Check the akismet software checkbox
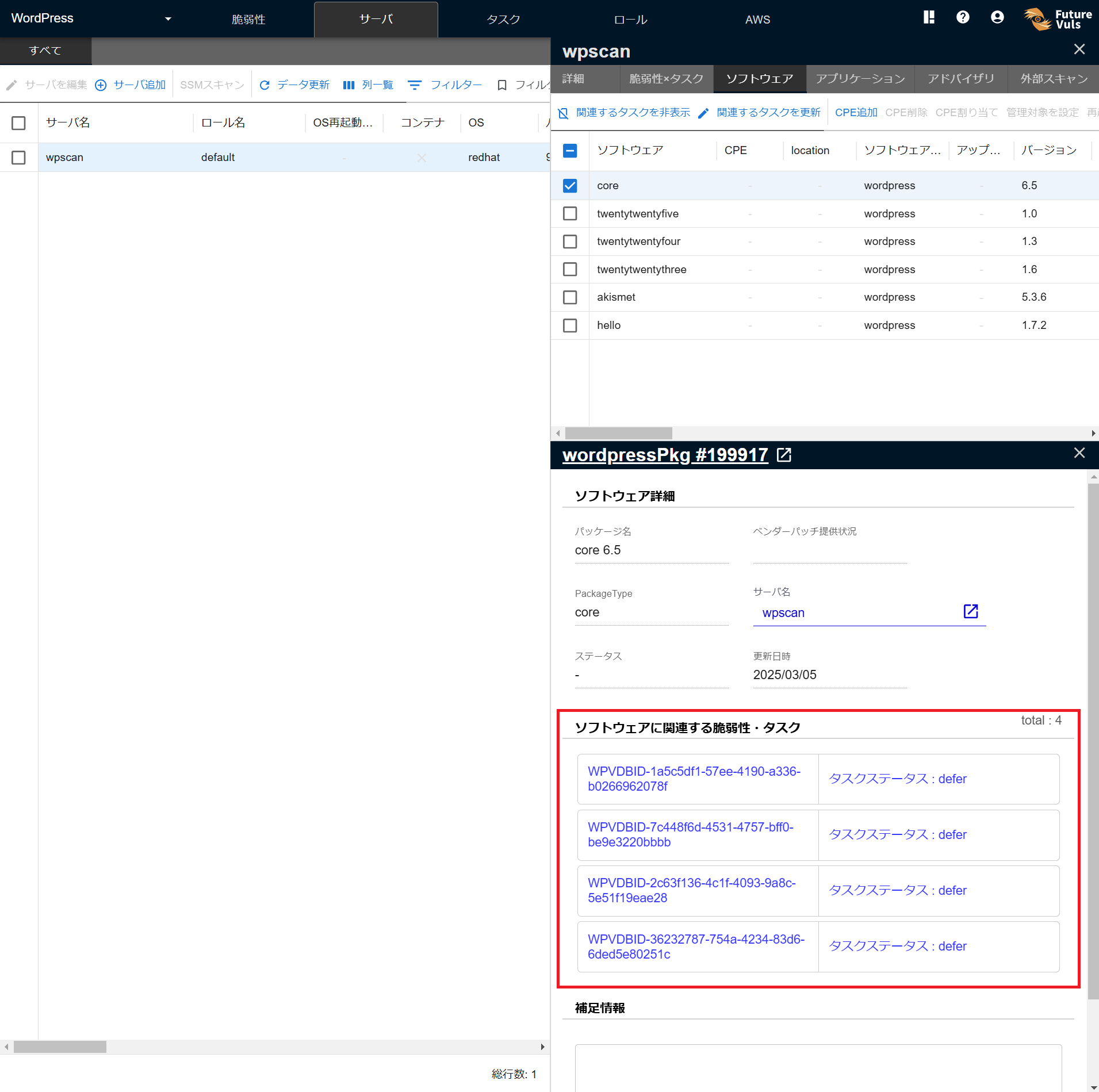The image size is (1099, 1092). tap(569, 297)
